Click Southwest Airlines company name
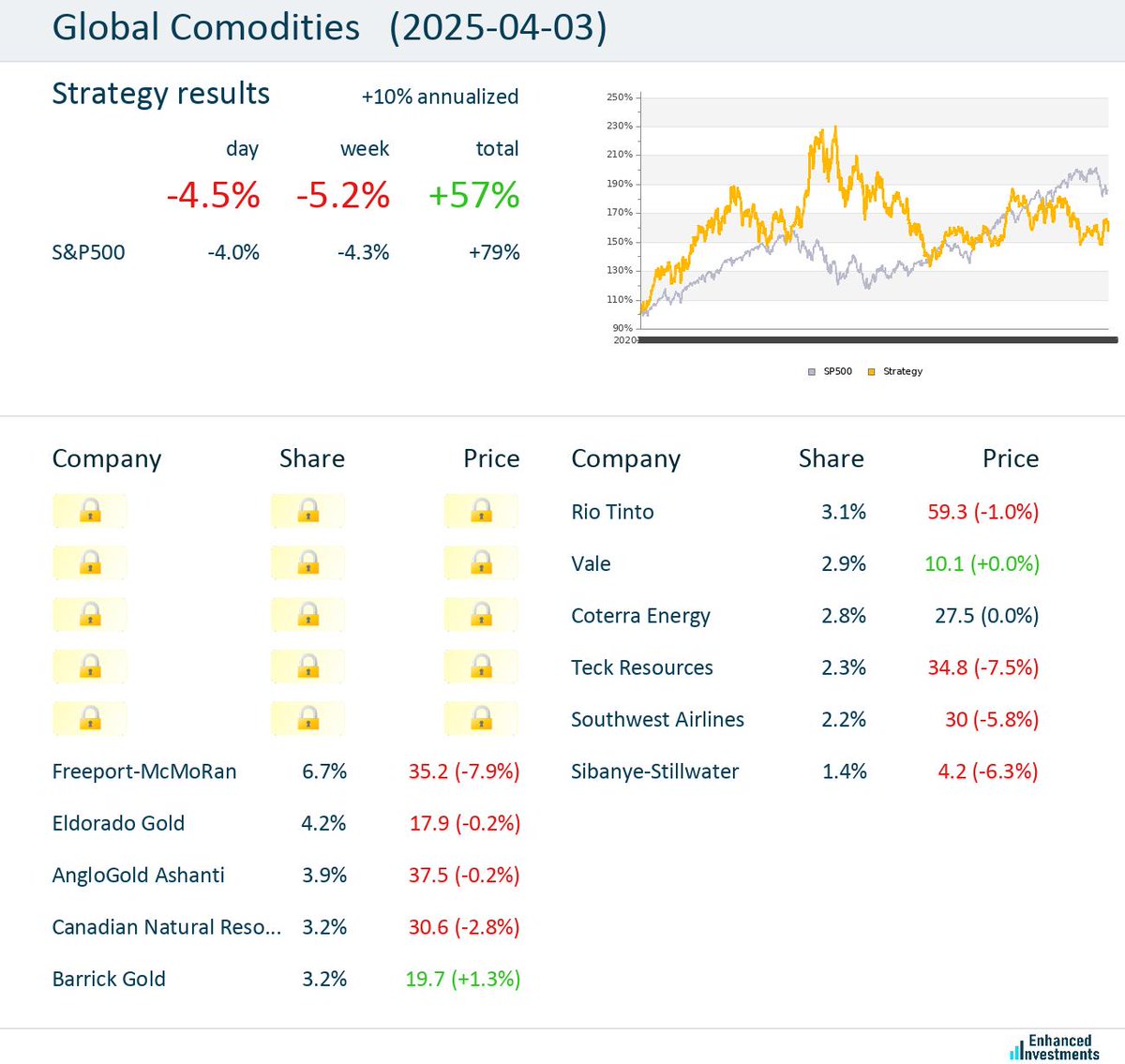The image size is (1125, 1064). pyautogui.click(x=657, y=719)
